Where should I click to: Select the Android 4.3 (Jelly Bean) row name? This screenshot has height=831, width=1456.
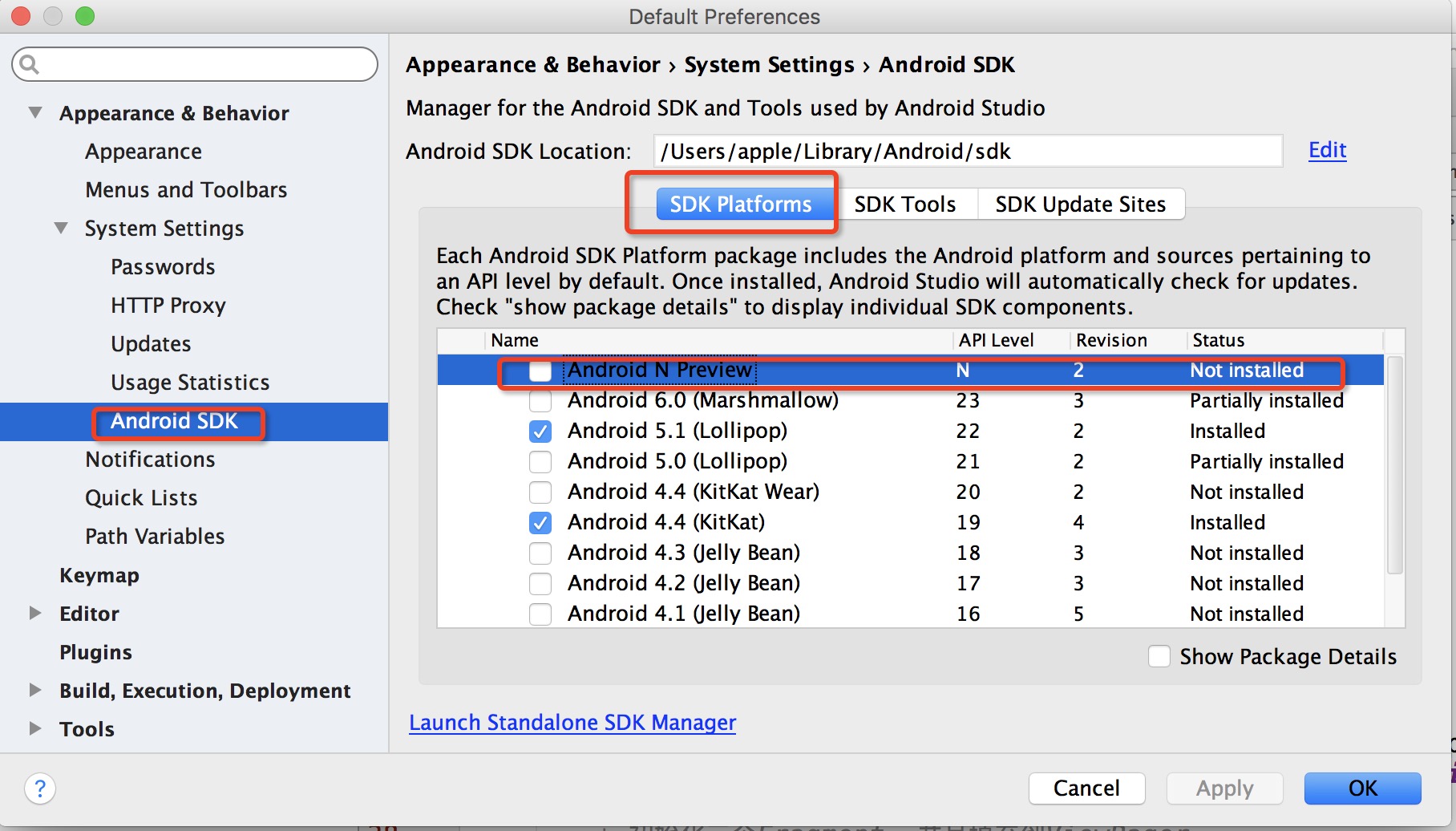684,553
